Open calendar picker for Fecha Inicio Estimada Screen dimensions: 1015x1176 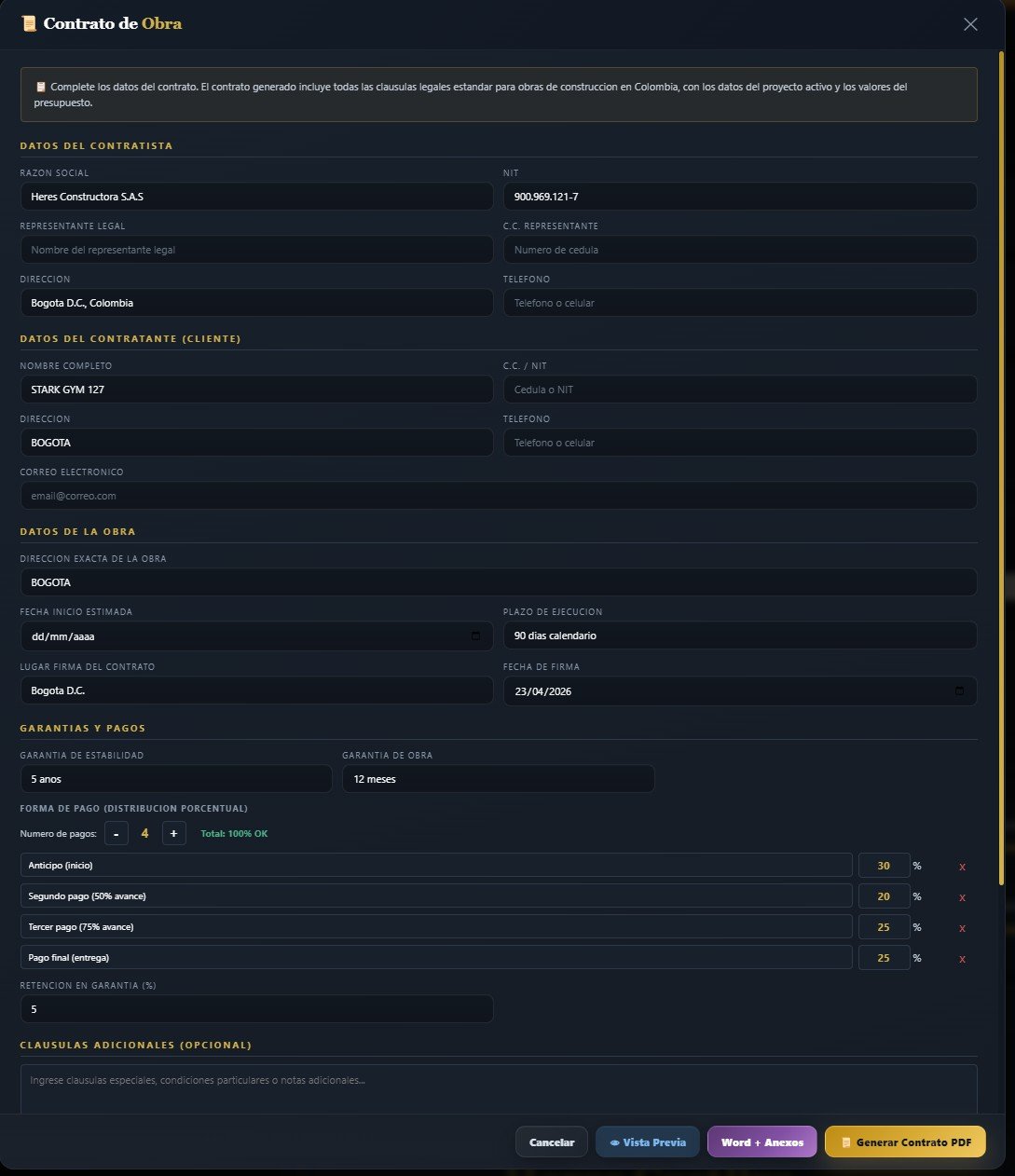click(x=475, y=636)
